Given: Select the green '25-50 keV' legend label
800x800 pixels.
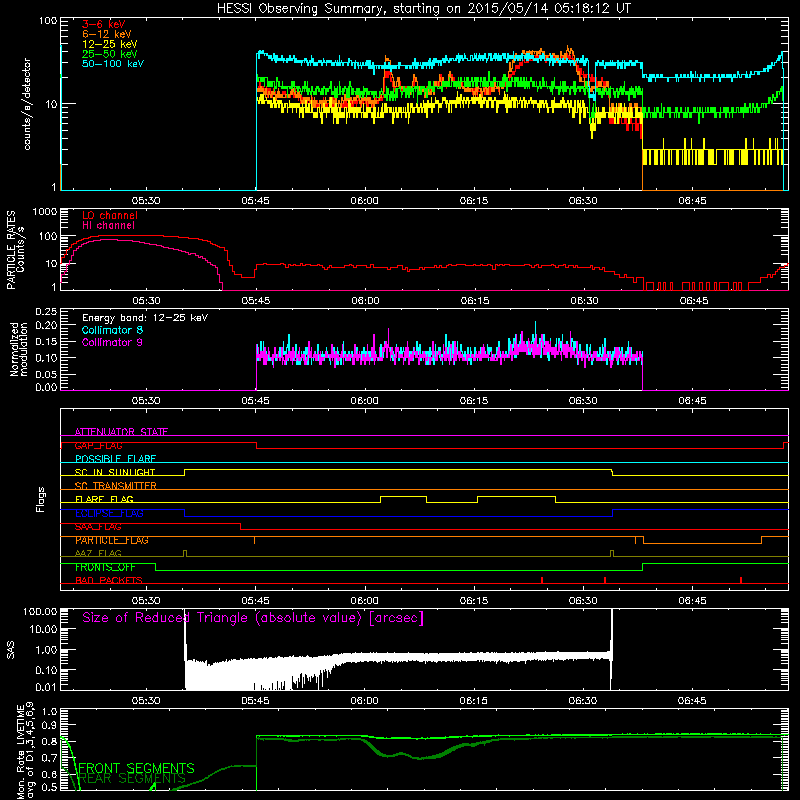Looking at the screenshot, I should (x=110, y=54).
